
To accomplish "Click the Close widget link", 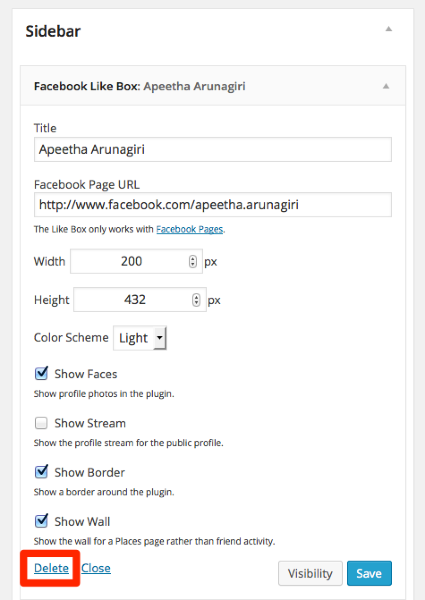I will 96,568.
